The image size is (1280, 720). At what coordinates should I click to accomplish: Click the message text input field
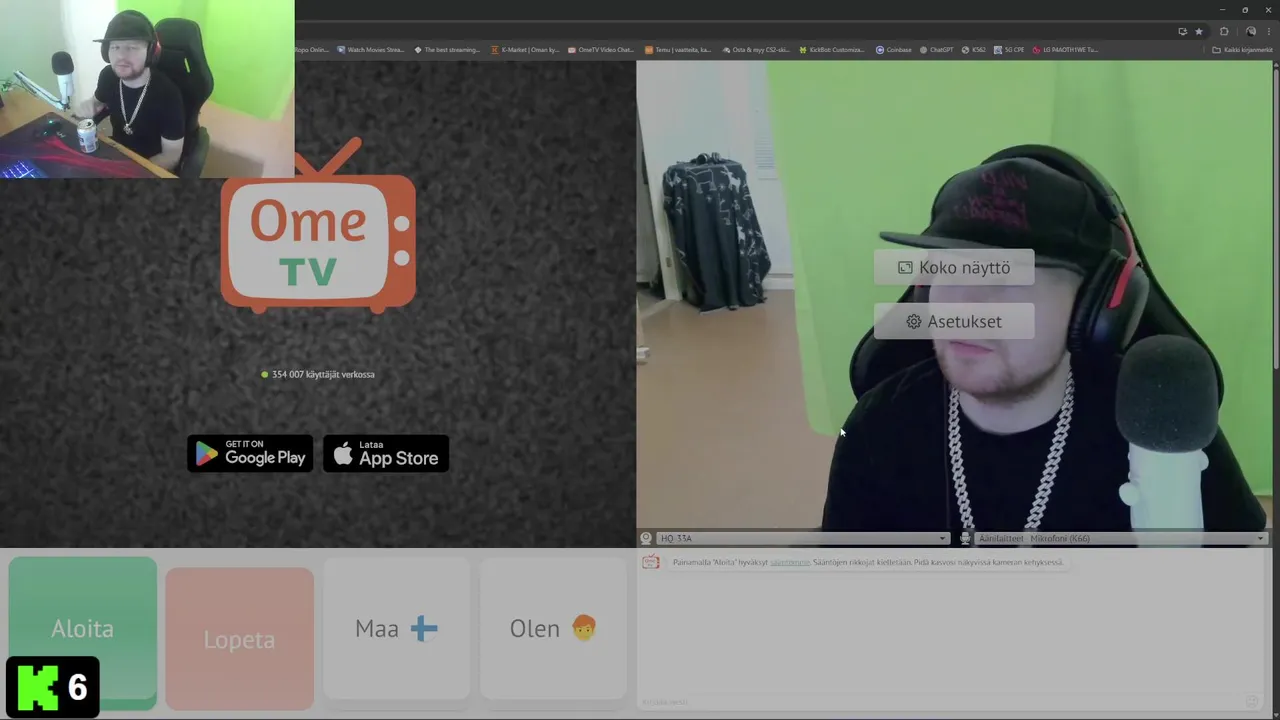940,701
